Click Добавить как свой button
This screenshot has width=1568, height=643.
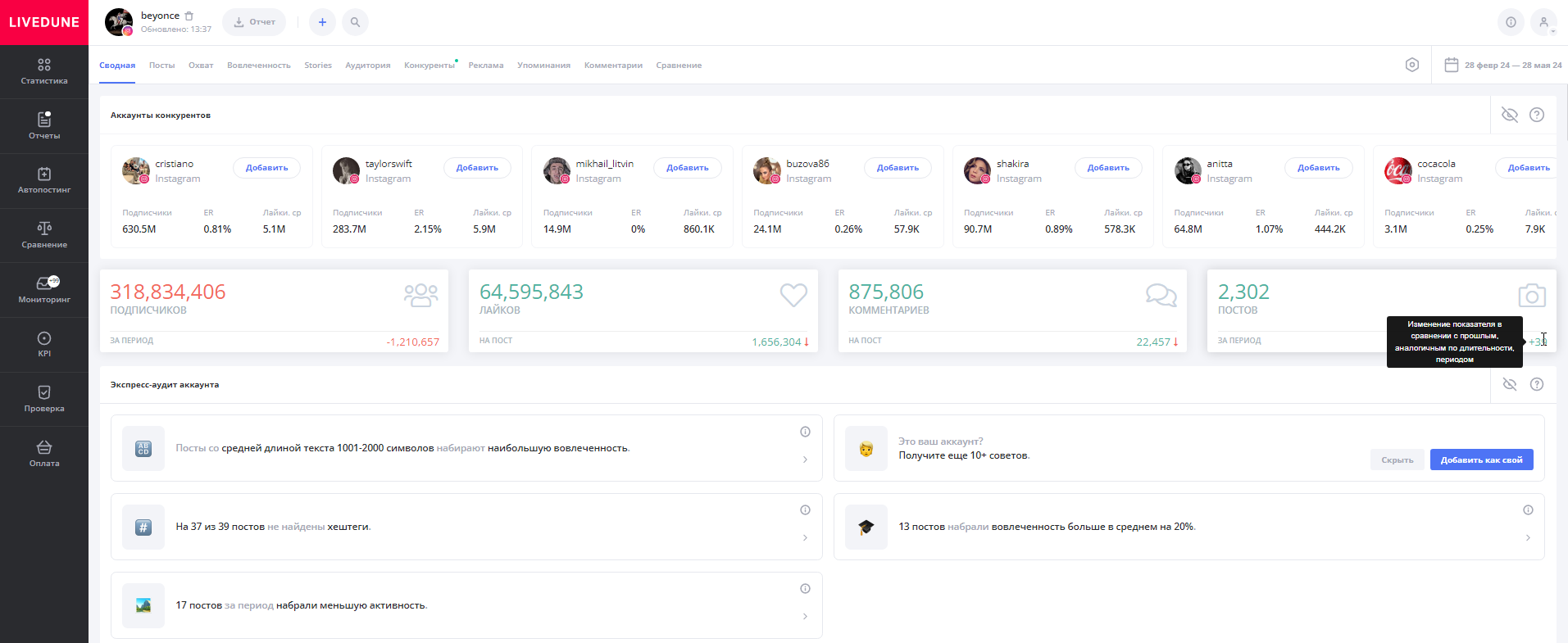(x=1481, y=460)
